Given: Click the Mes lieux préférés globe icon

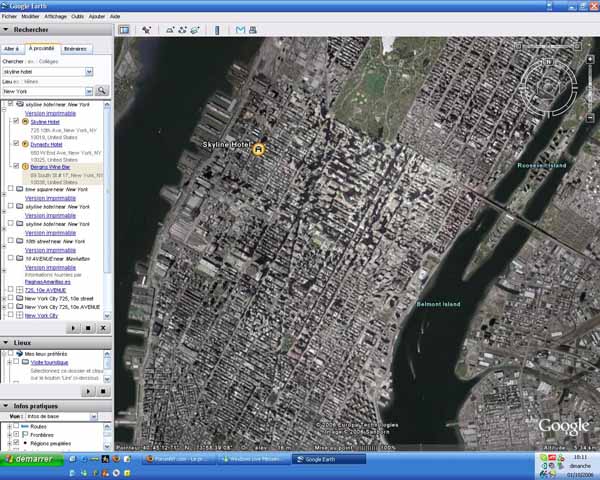Looking at the screenshot, I should click(x=20, y=354).
